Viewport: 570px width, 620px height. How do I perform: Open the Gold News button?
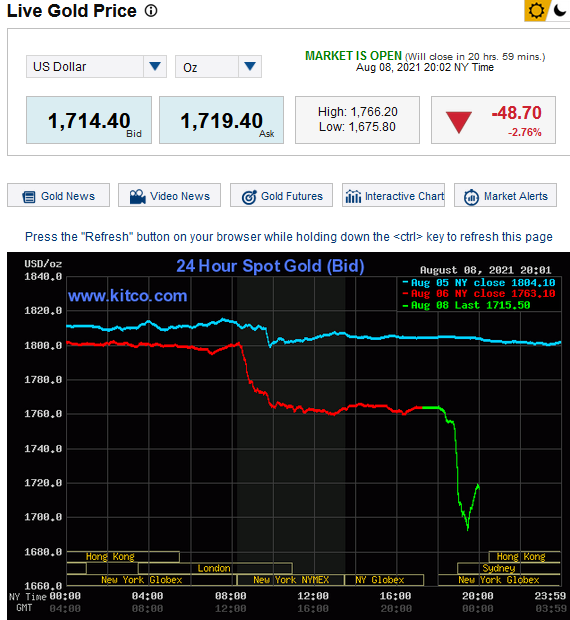(x=59, y=195)
